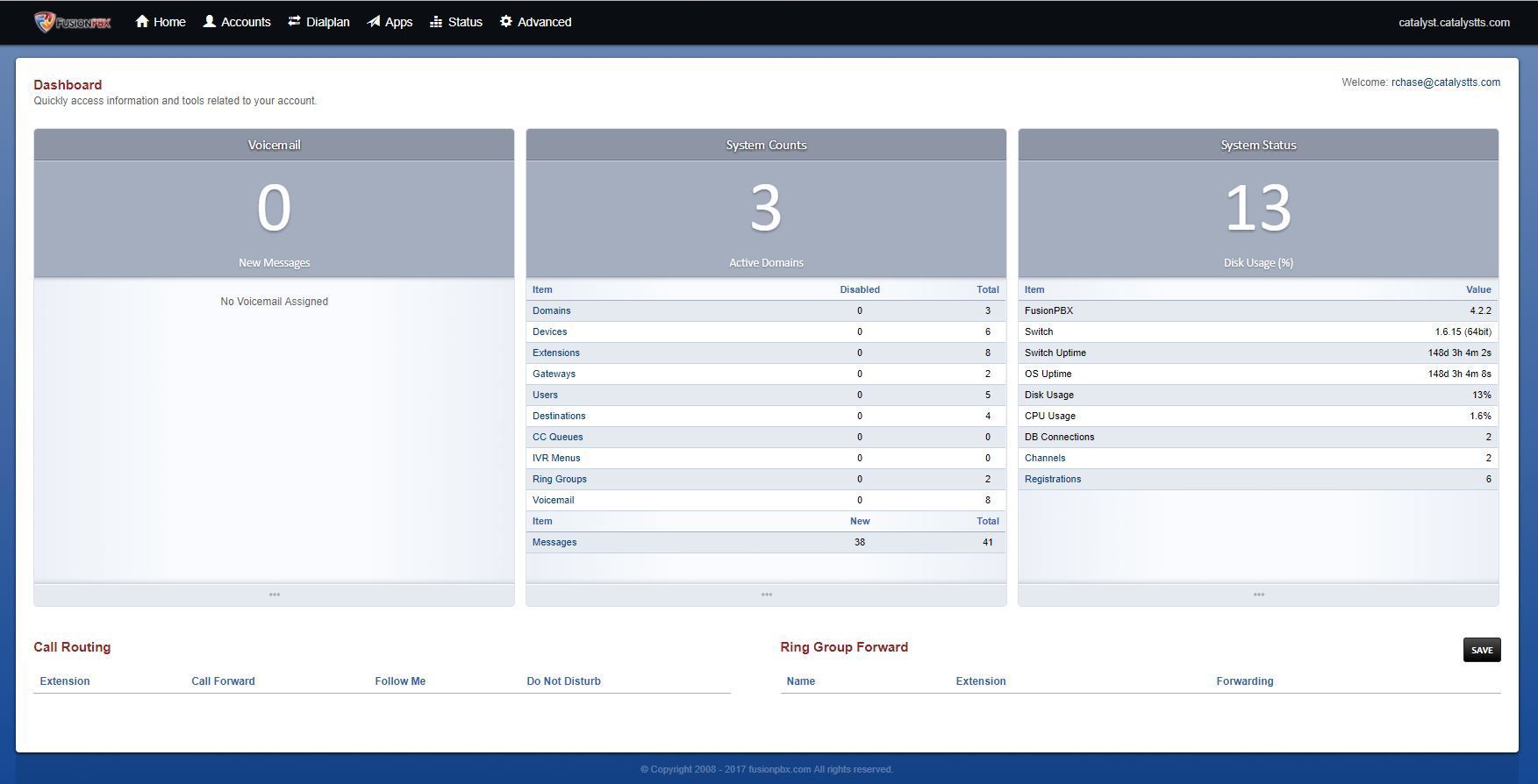Click the Value column header in System Status
This screenshot has width=1538, height=784.
tap(1478, 289)
